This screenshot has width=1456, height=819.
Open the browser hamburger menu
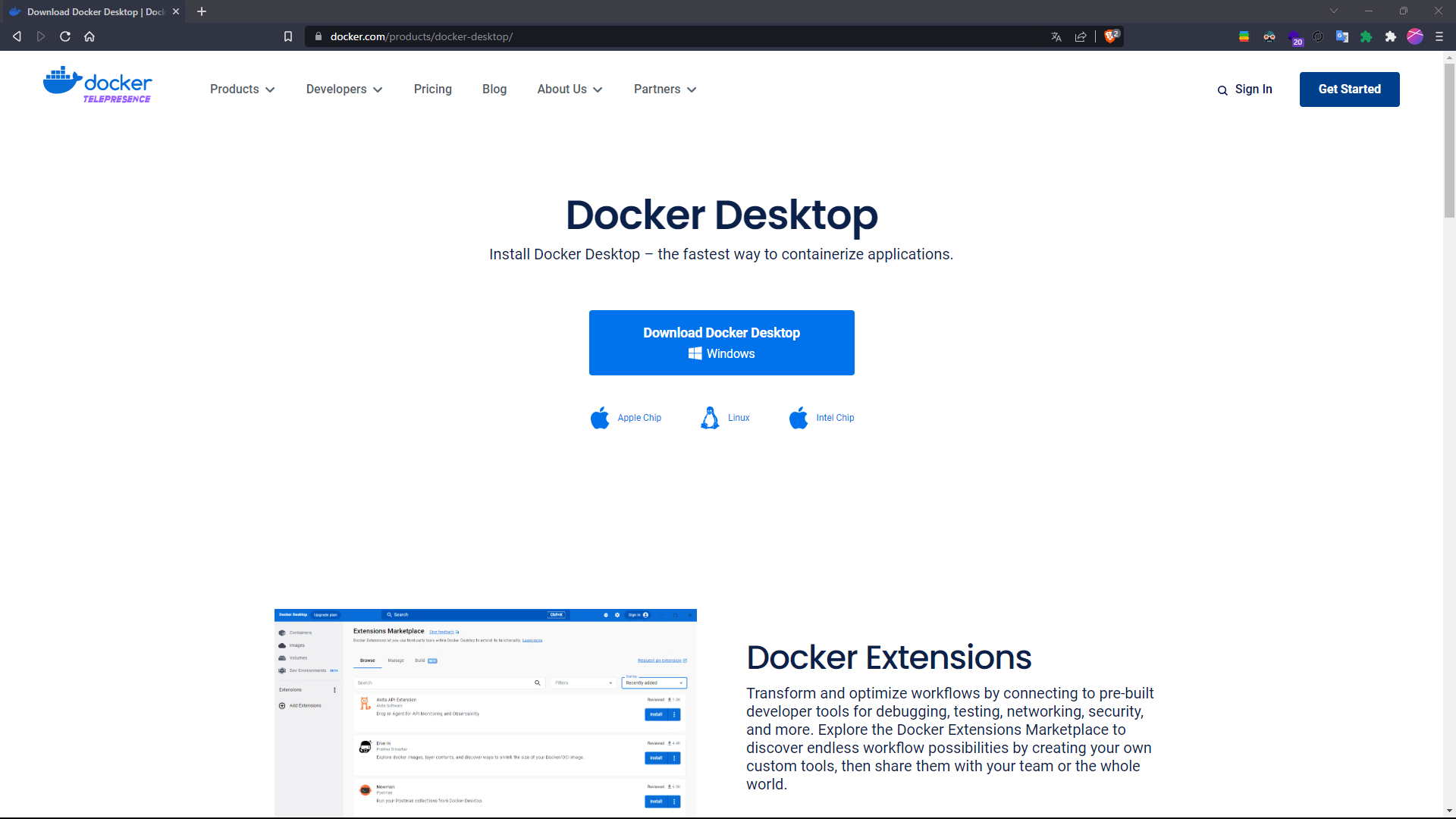tap(1439, 36)
